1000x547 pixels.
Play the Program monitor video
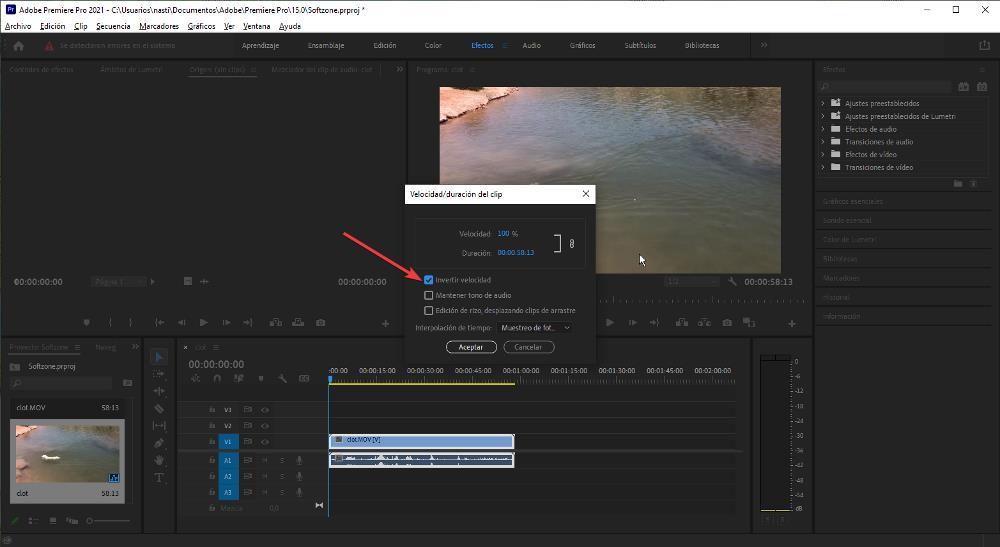(x=610, y=323)
